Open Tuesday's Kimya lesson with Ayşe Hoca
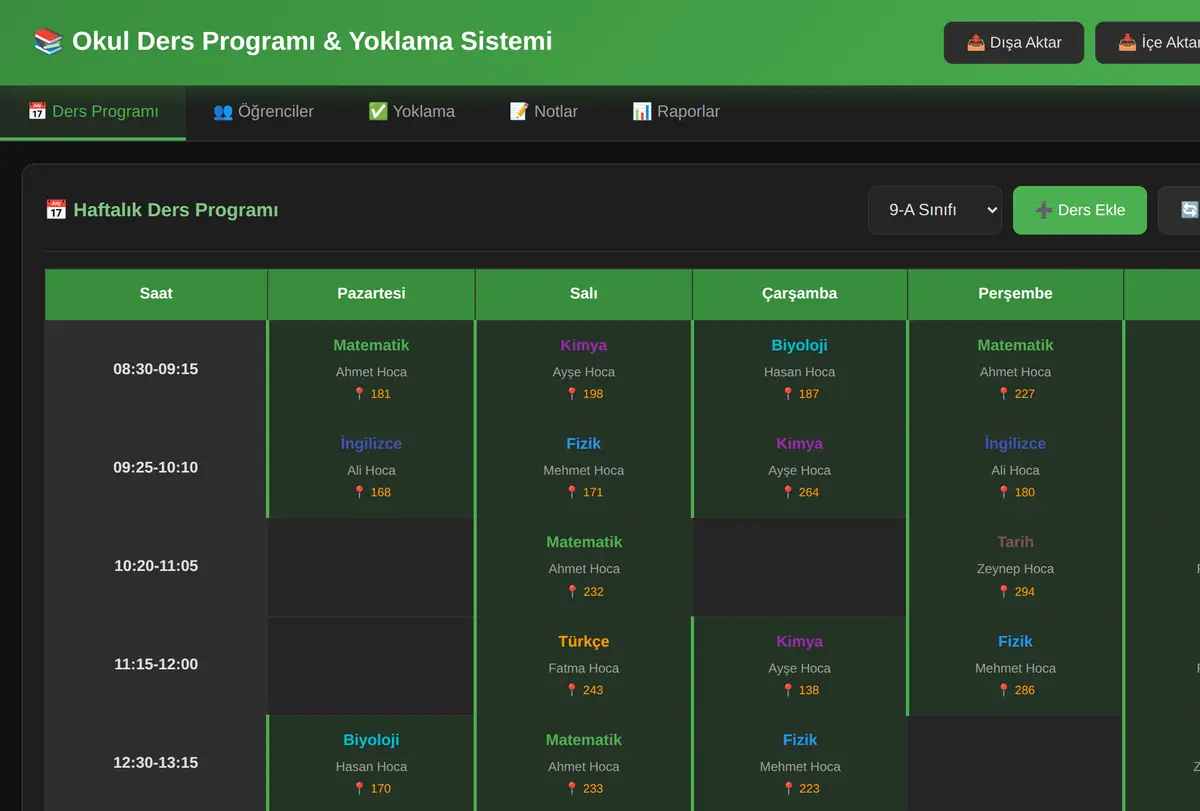The image size is (1200, 811). (x=584, y=369)
